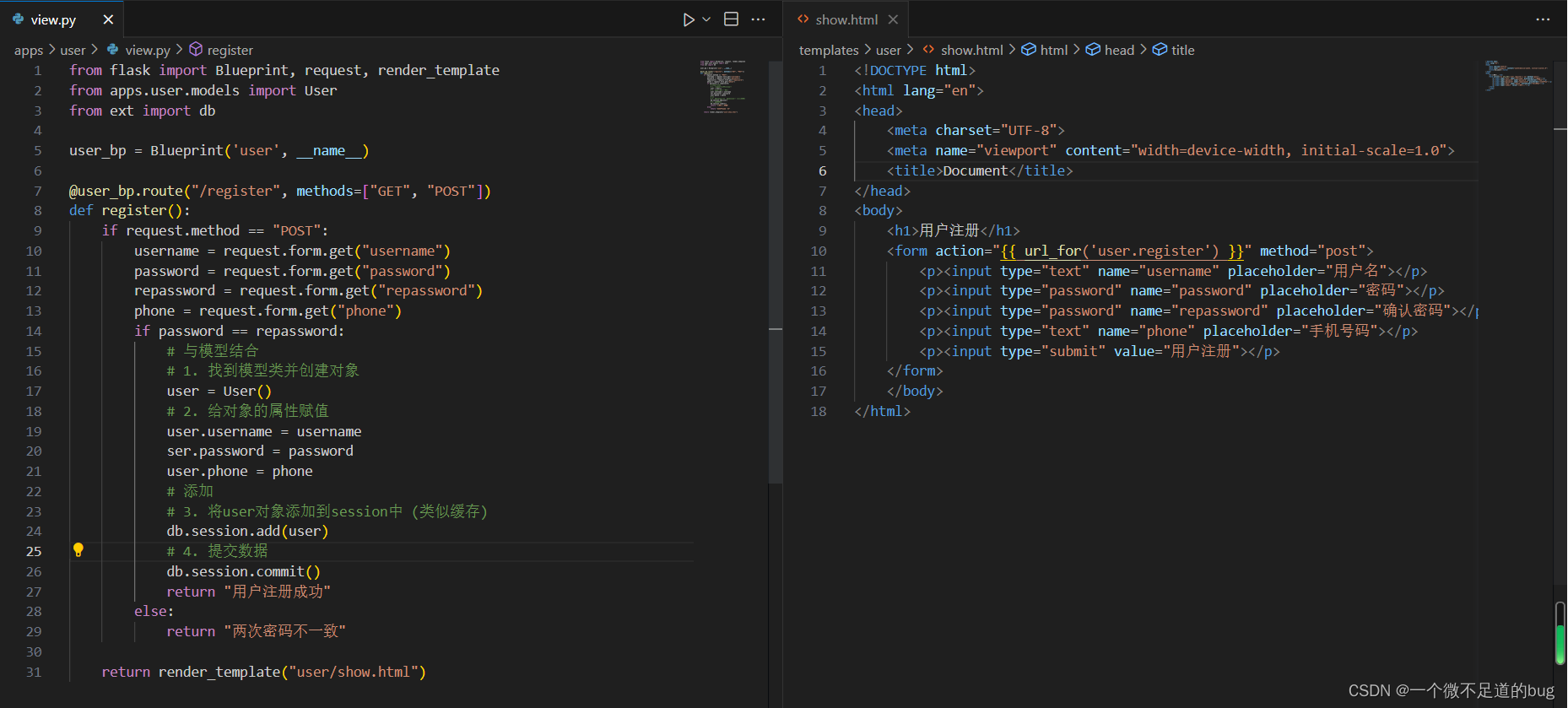
Task: Select 'user' folder in view.py breadcrumb
Action: pos(73,51)
